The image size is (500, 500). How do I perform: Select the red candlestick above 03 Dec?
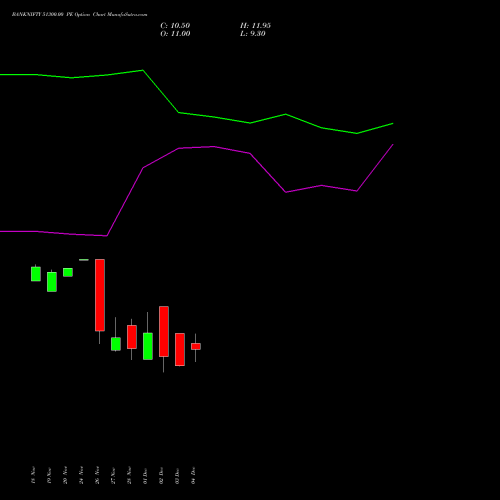(180, 349)
